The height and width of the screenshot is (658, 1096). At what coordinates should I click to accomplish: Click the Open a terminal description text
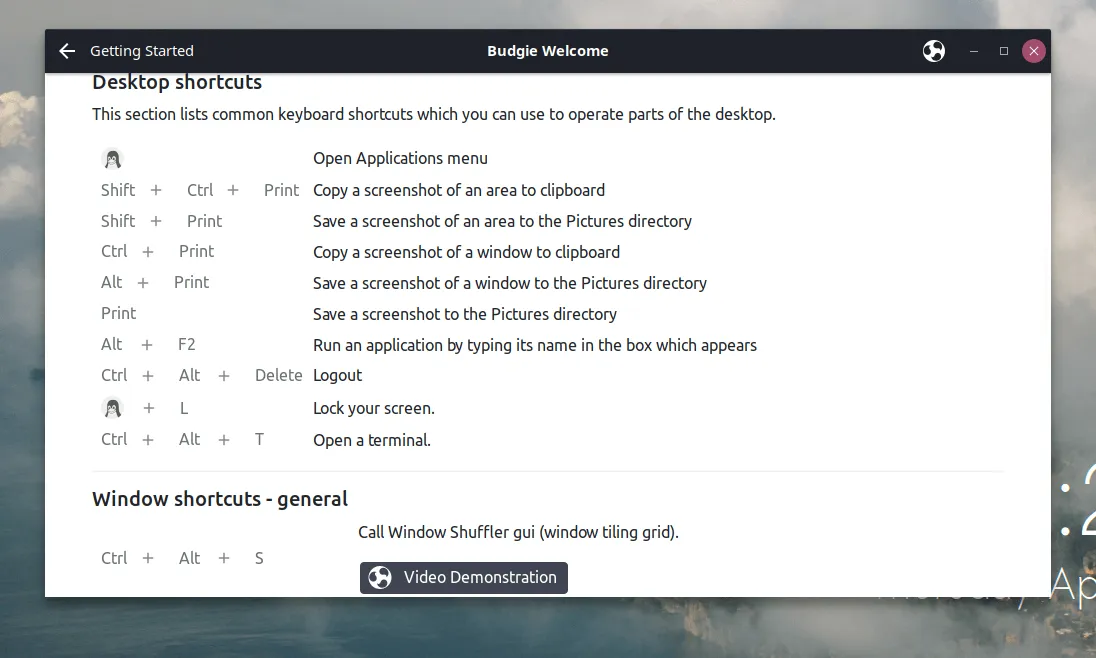tap(372, 440)
